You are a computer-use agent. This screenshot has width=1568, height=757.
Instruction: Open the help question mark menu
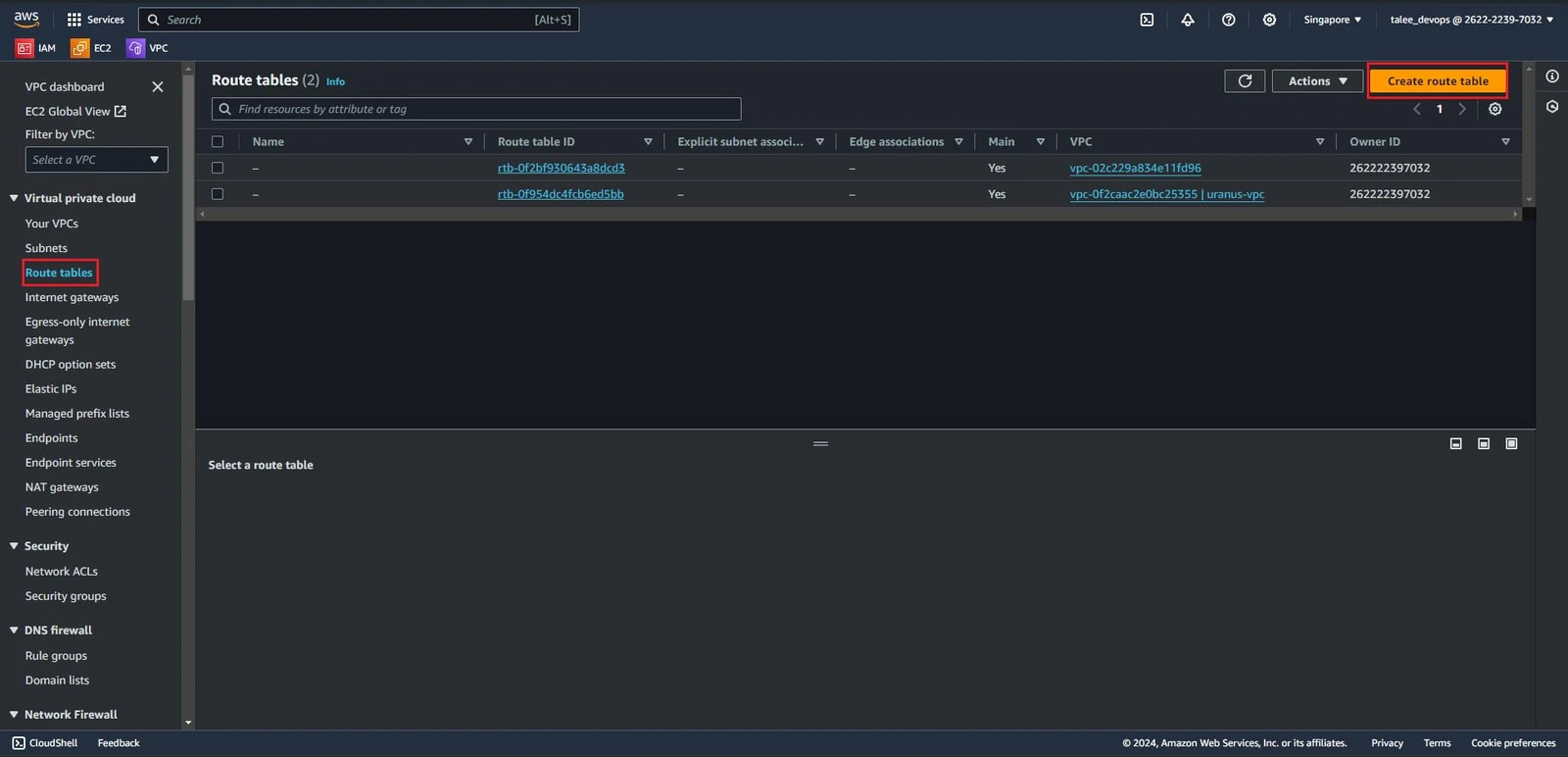[1229, 20]
